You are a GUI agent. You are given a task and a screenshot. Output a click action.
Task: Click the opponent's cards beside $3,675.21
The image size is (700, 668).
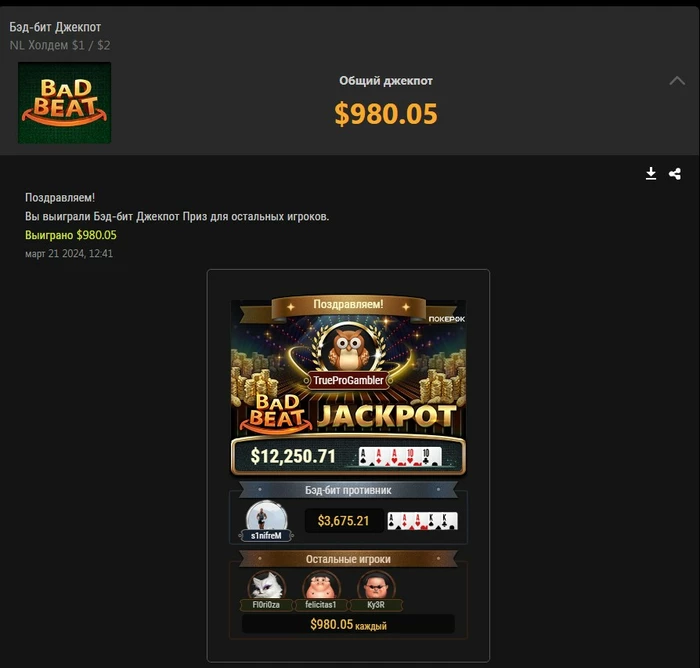tap(422, 521)
